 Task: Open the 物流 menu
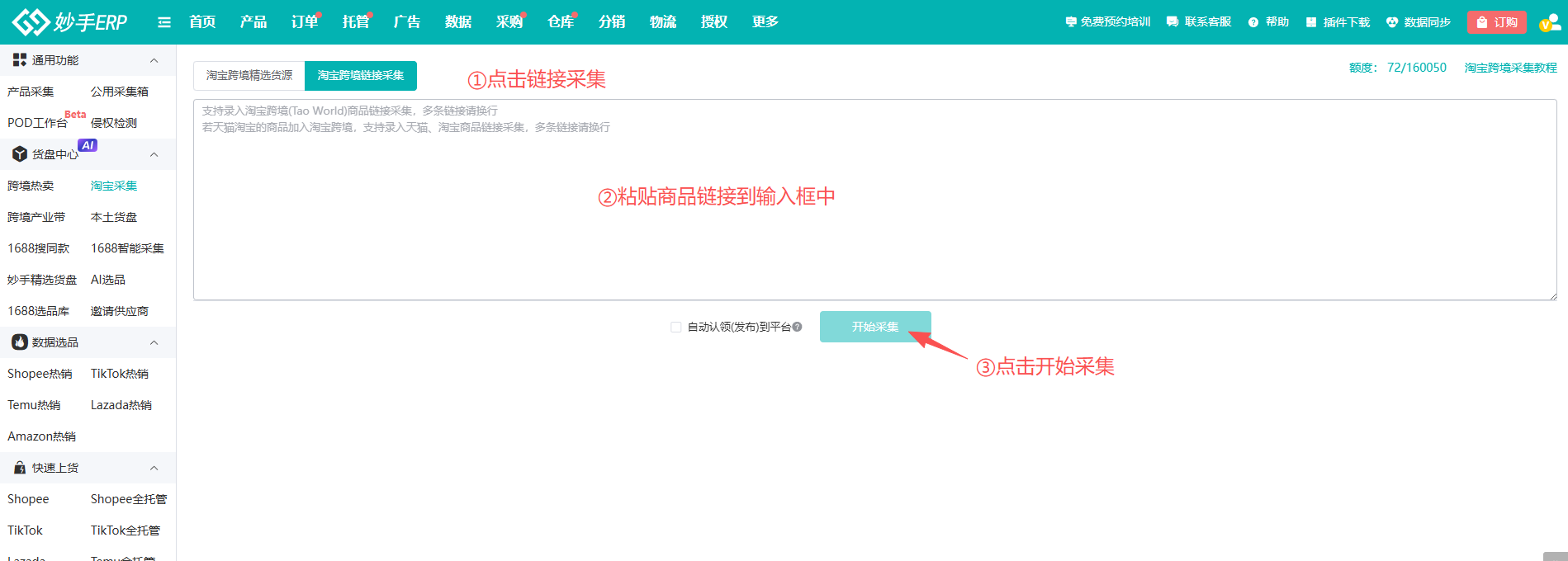point(663,22)
